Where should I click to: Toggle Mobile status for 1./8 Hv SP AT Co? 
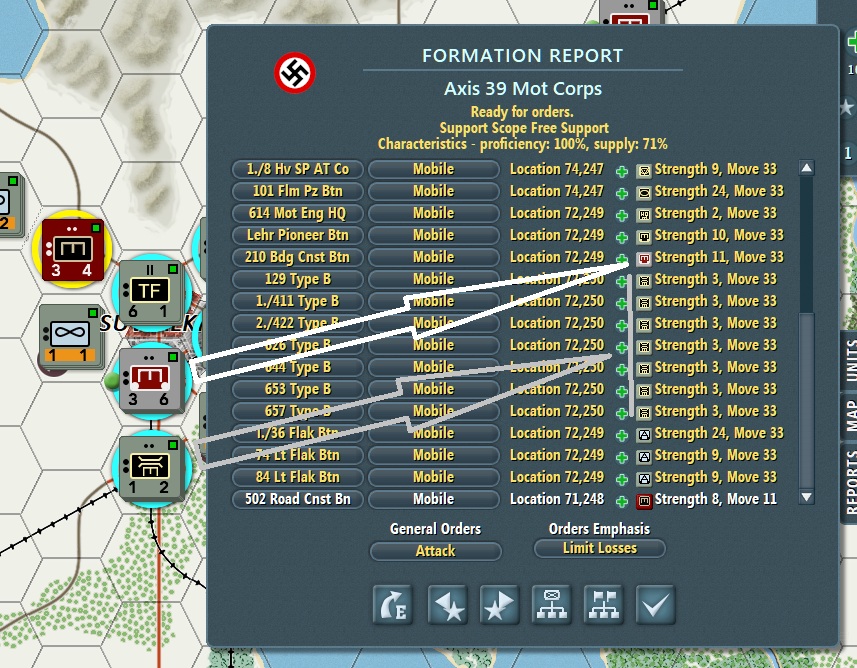pos(433,169)
